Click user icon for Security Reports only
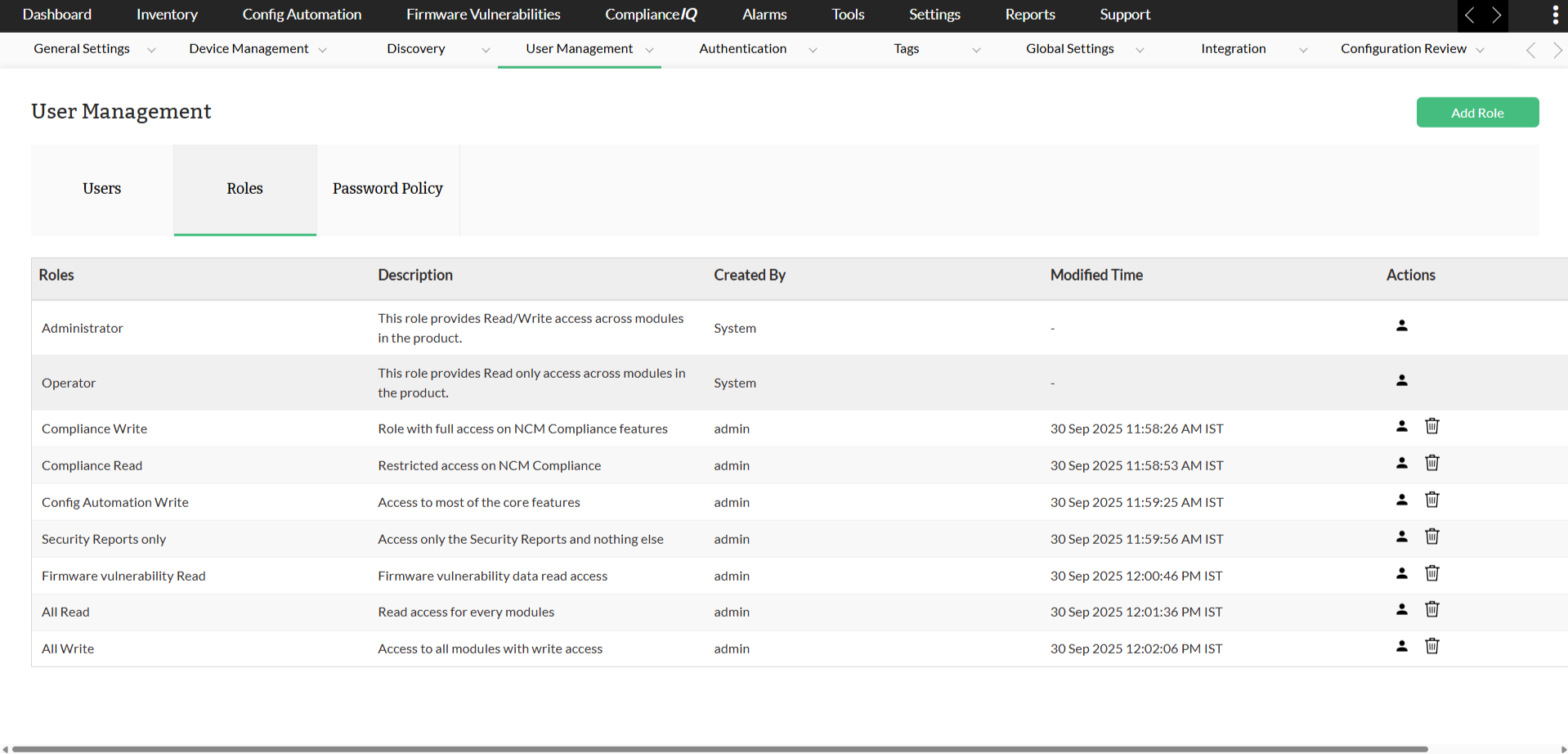Screen dimensions: 1568x754 click(1401, 536)
